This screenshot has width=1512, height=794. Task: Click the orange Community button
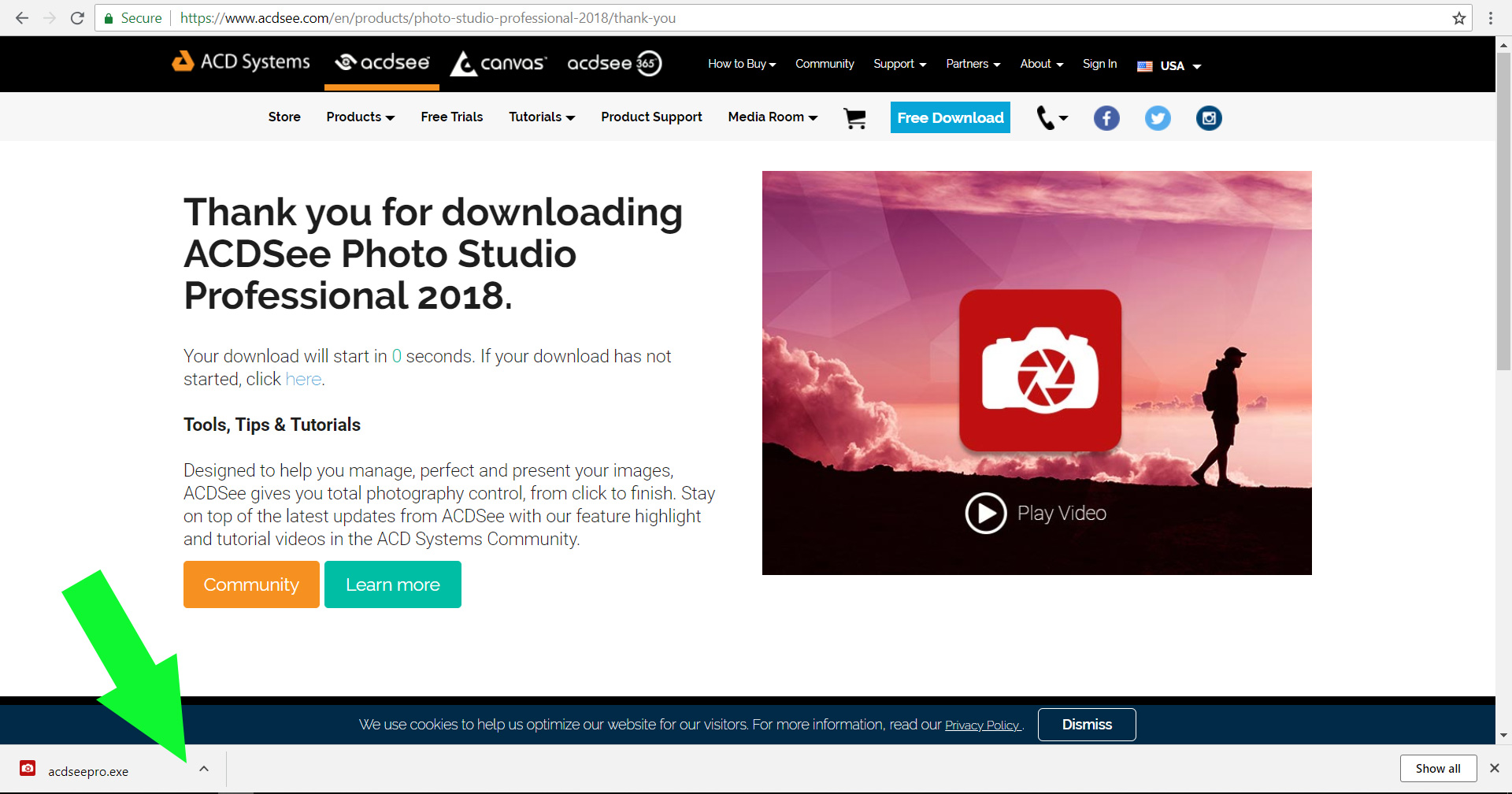(251, 584)
